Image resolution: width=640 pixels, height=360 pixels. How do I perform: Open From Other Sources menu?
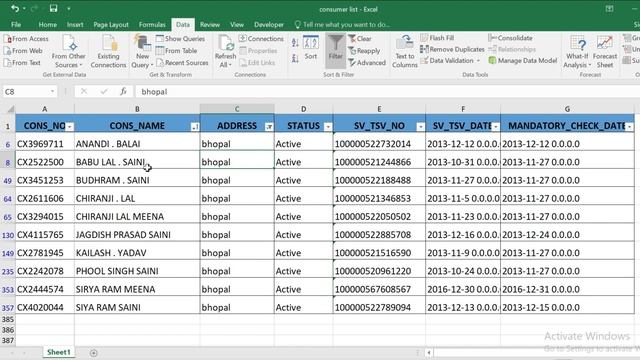[x=69, y=52]
